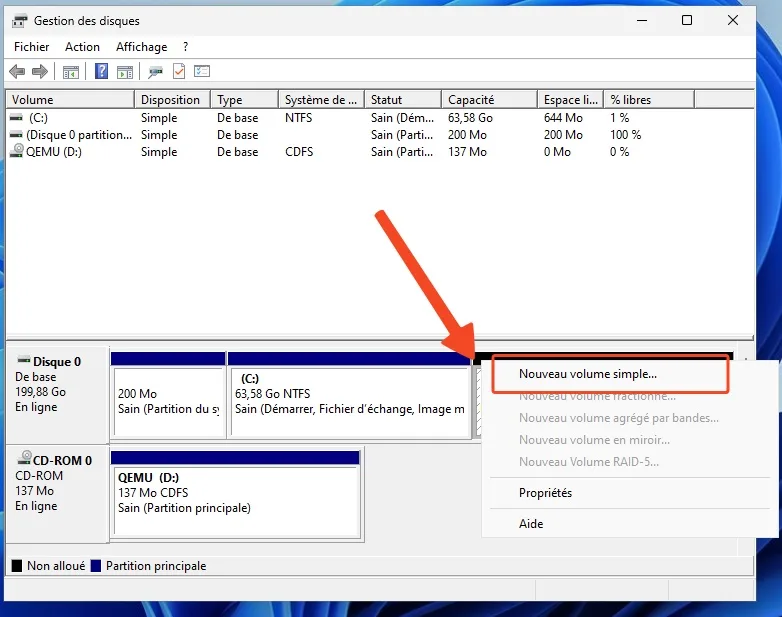Click the 63,58 Go capacity cell
782x617 pixels.
(470, 118)
